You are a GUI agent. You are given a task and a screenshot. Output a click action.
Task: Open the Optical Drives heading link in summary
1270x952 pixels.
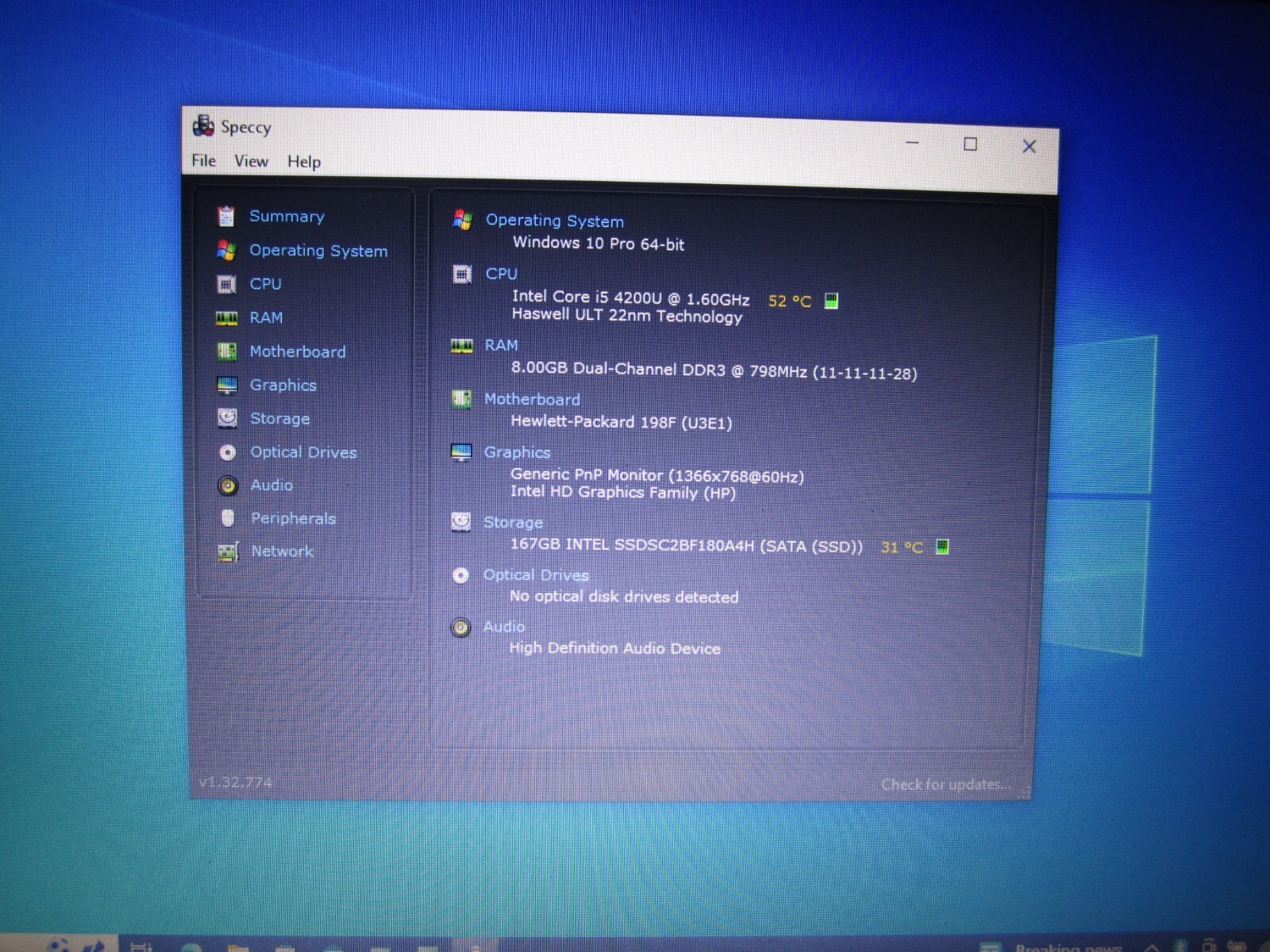[536, 575]
